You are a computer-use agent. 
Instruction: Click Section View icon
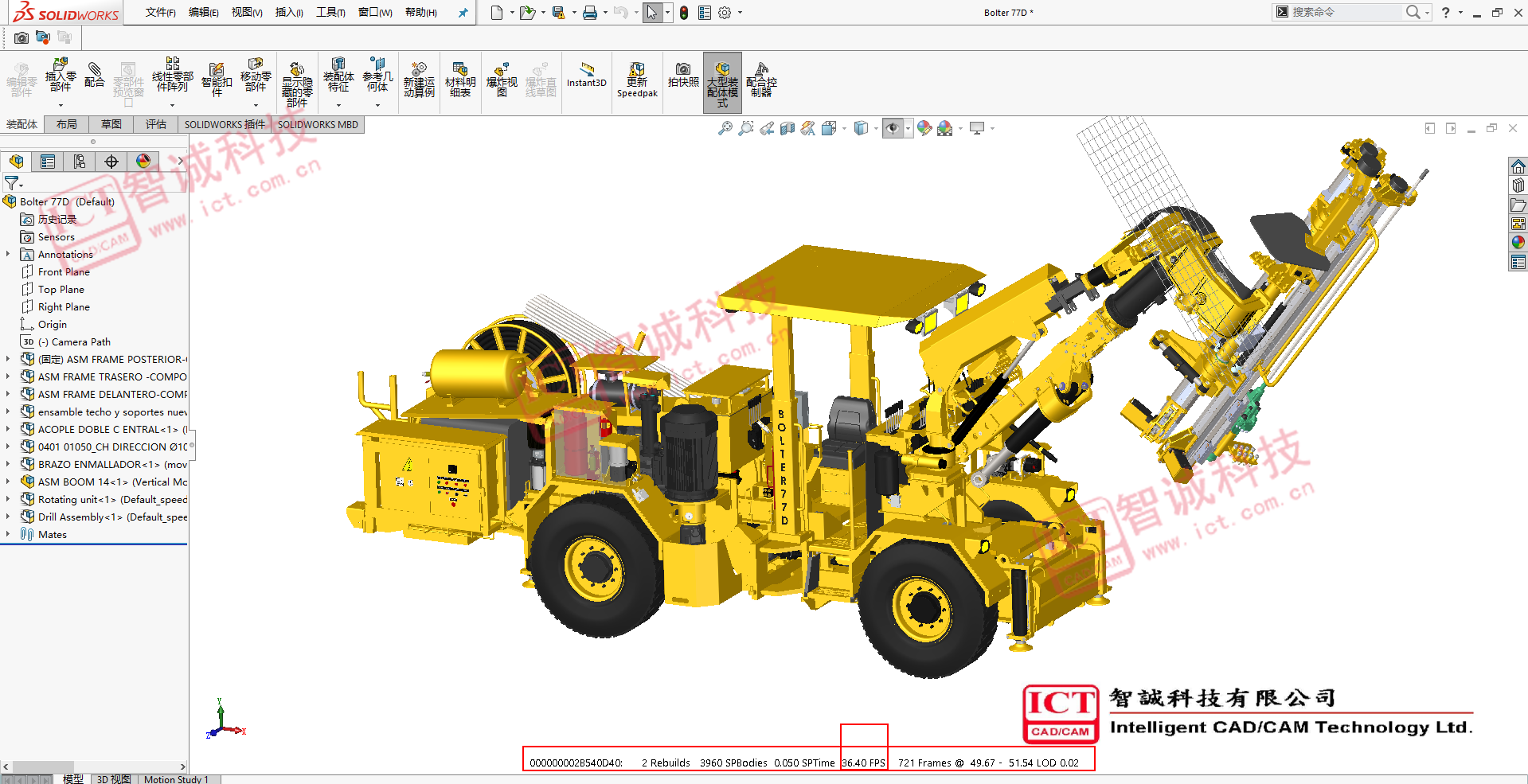tap(787, 128)
